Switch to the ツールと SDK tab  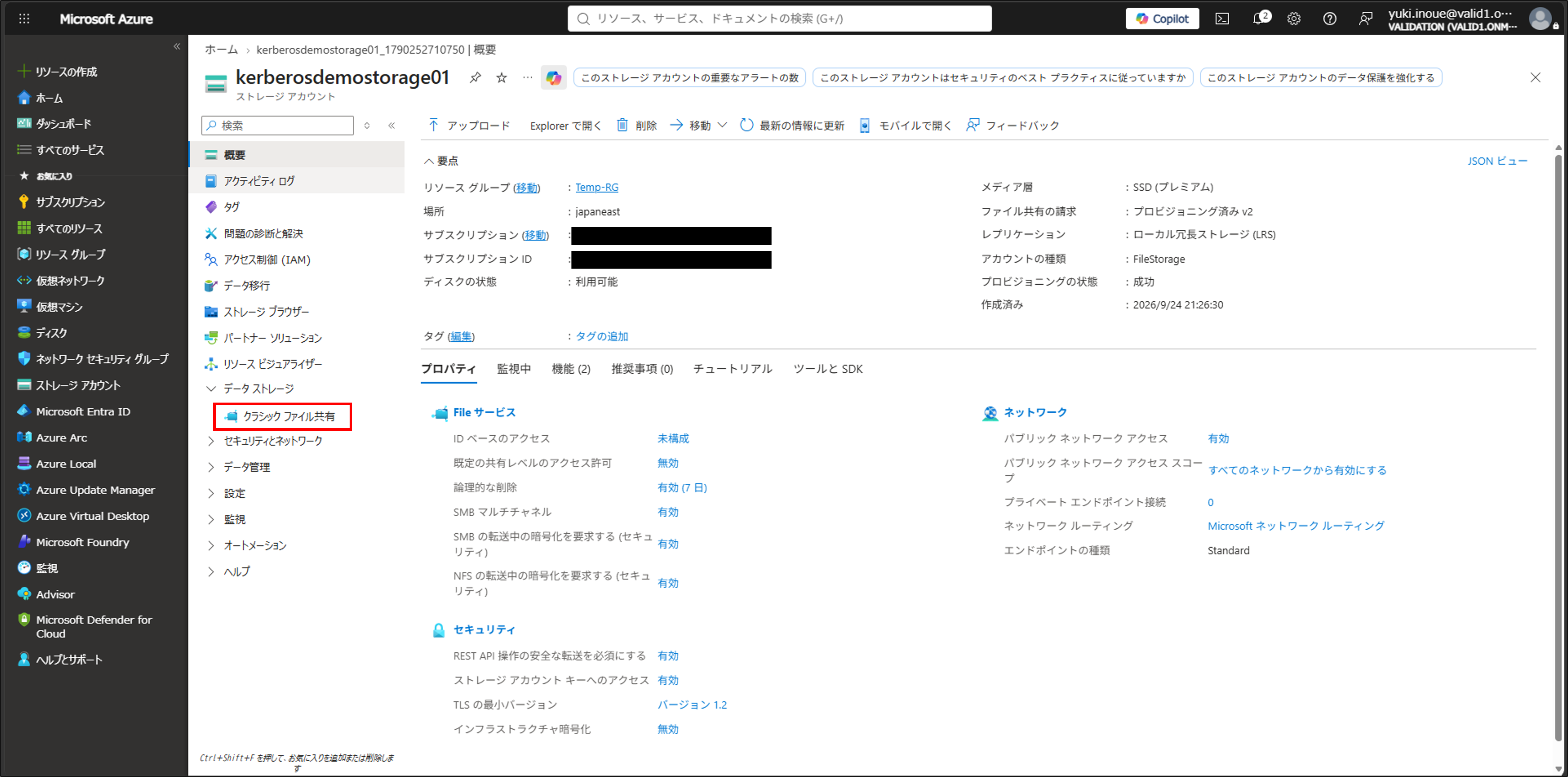pyautogui.click(x=828, y=369)
